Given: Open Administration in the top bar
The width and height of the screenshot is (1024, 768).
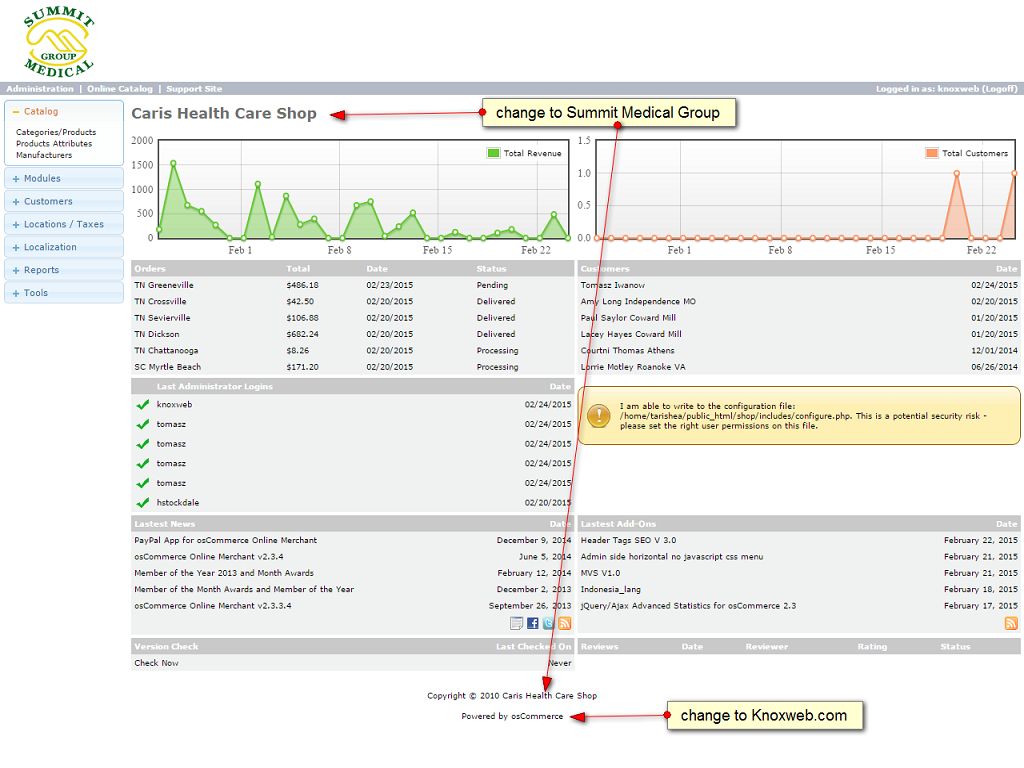Looking at the screenshot, I should [x=40, y=89].
